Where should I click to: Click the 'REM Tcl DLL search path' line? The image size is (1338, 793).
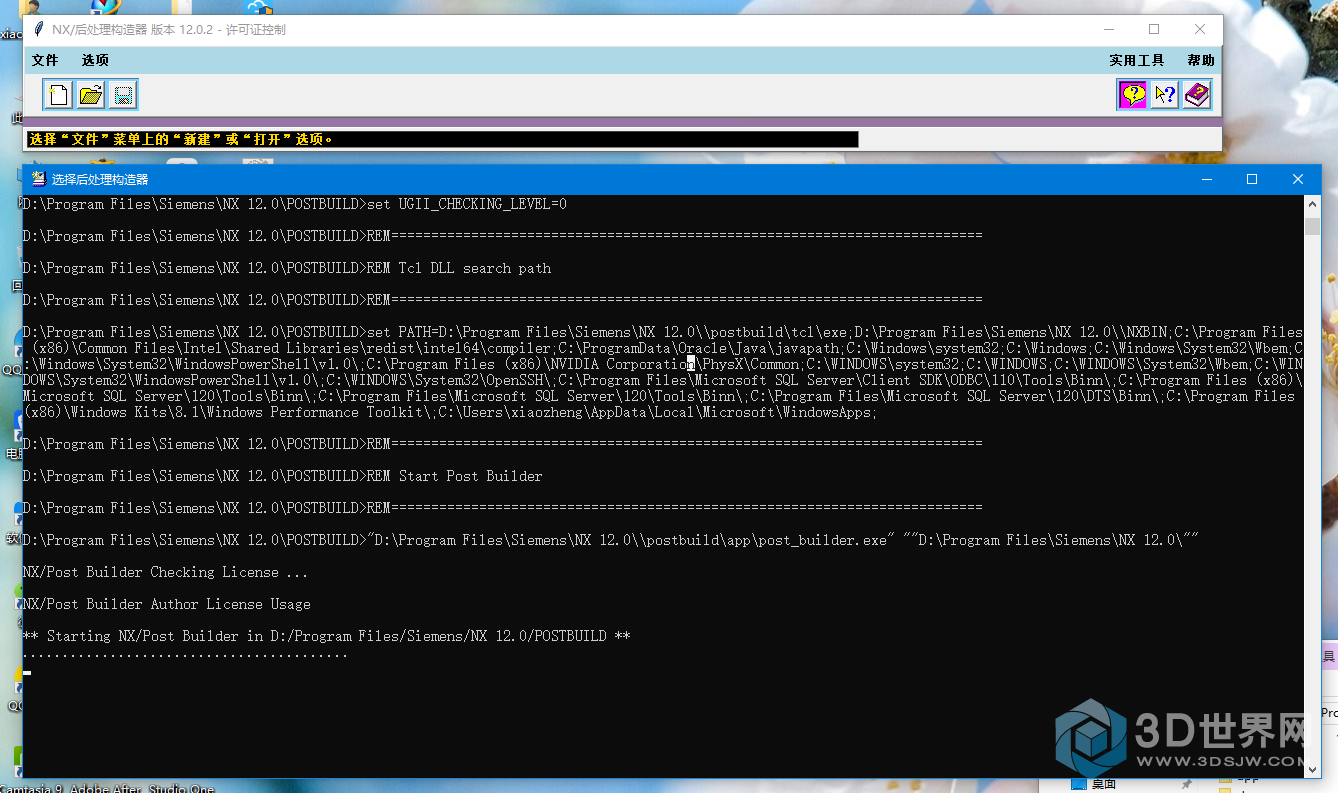click(x=287, y=268)
